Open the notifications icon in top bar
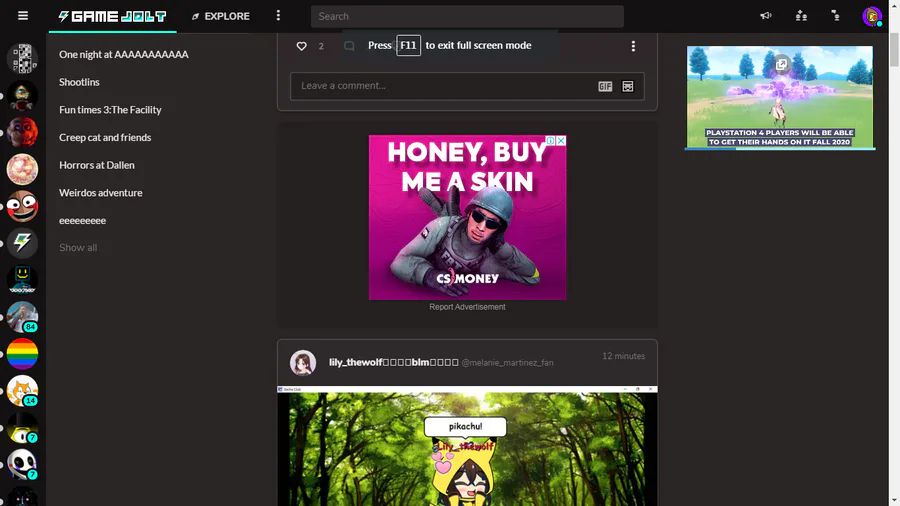 [836, 16]
